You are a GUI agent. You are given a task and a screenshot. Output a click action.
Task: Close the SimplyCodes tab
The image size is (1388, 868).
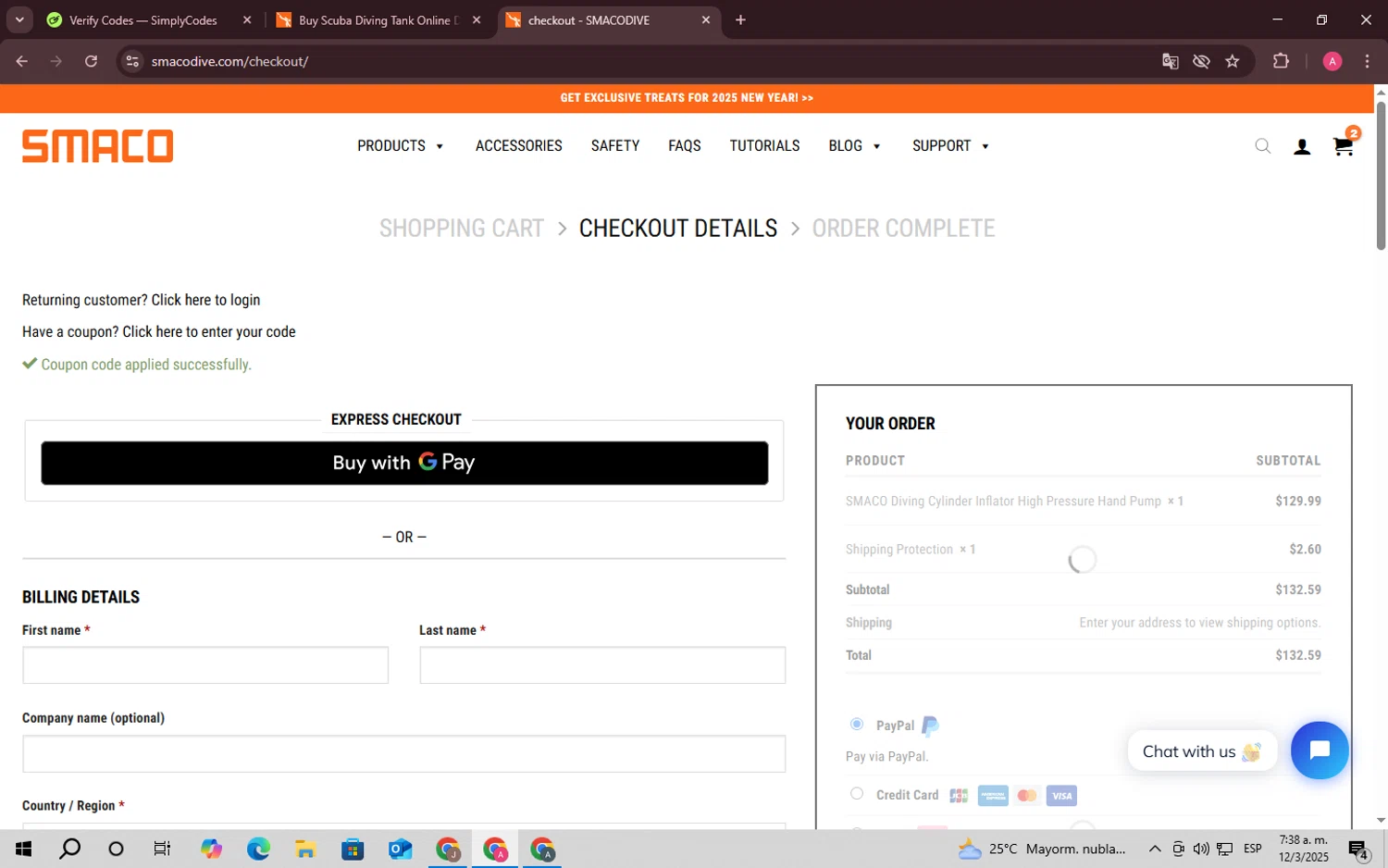point(247,20)
